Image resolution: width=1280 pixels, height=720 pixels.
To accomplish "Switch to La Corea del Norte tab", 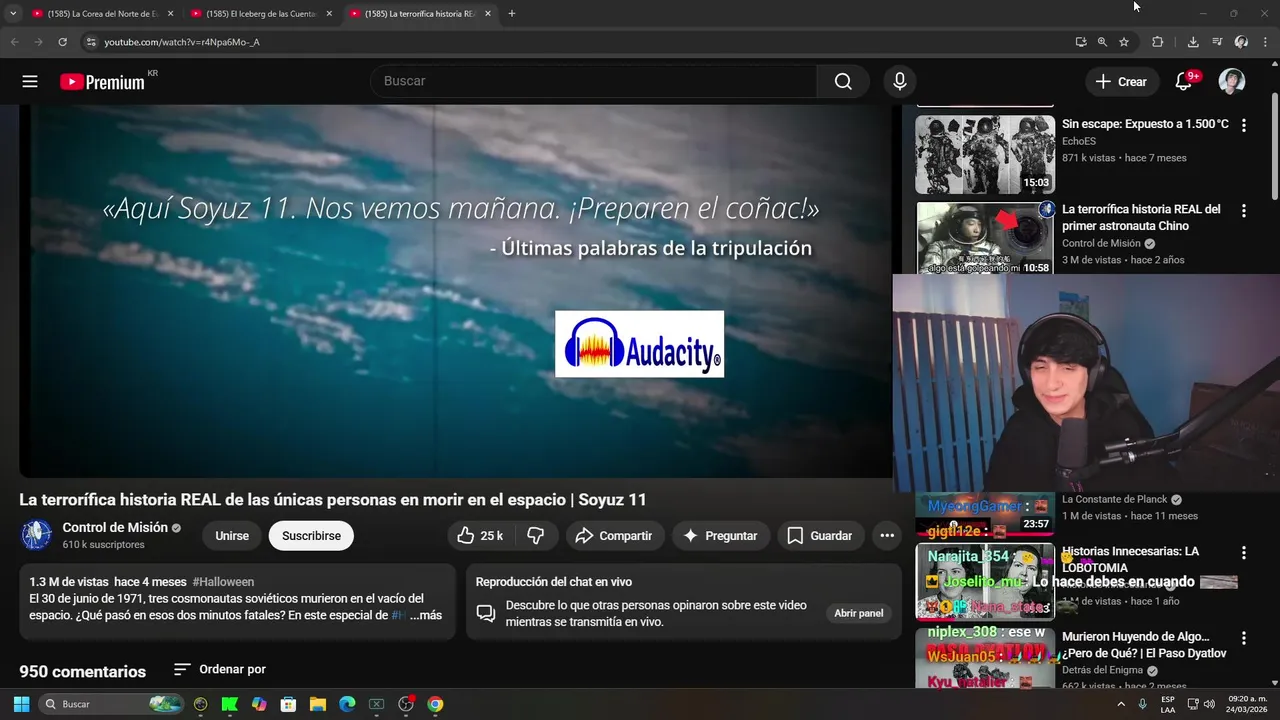I will tap(103, 14).
